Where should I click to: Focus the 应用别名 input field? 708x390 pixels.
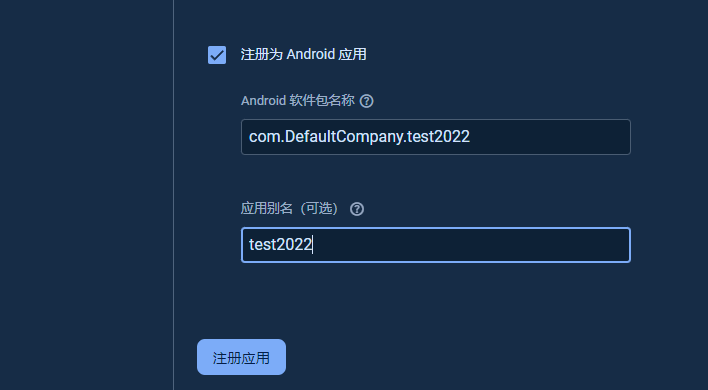click(436, 245)
